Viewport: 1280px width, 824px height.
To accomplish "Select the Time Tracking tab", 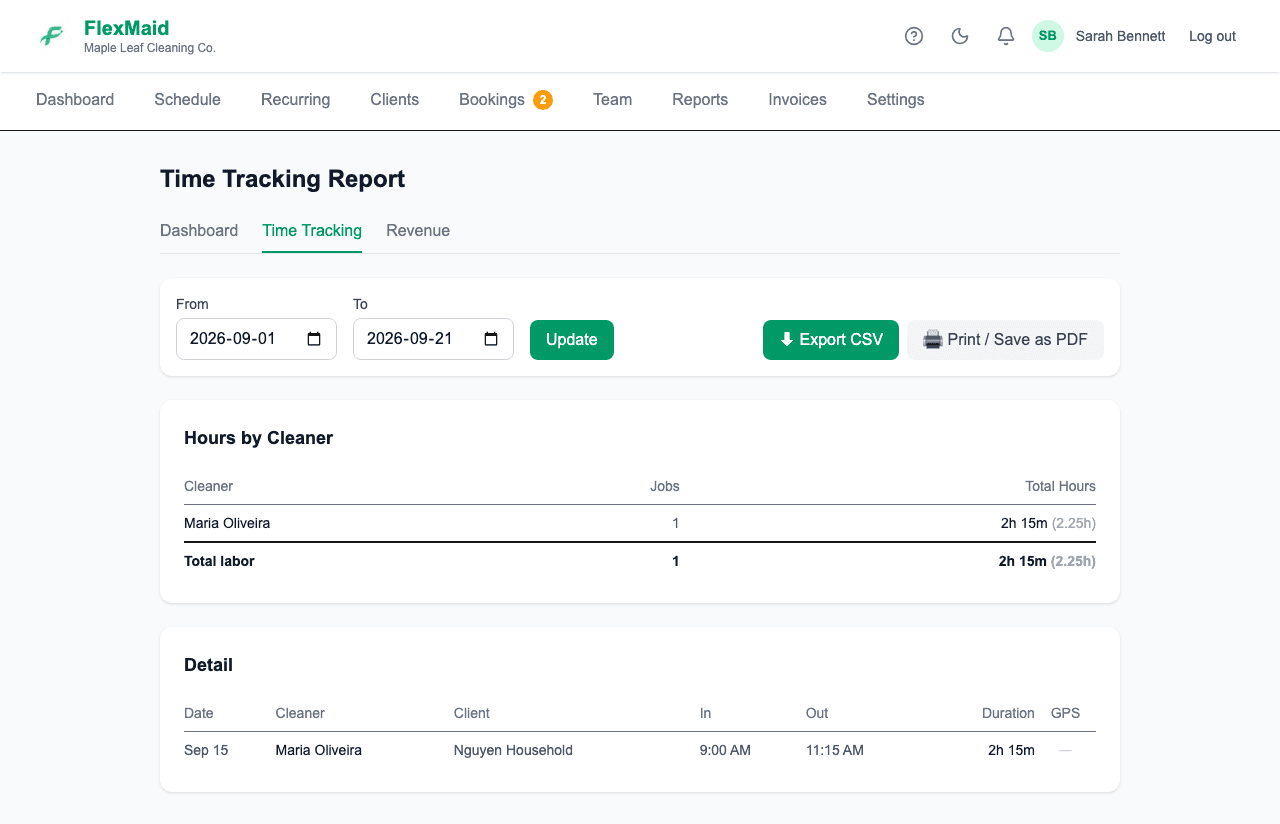I will coord(312,230).
